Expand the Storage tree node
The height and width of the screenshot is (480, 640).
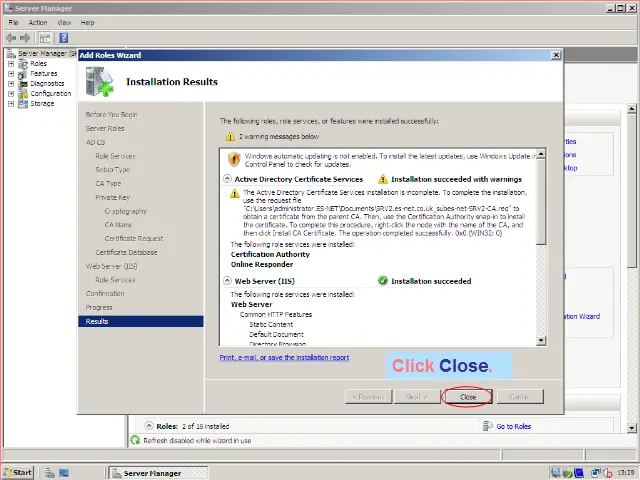click(11, 104)
